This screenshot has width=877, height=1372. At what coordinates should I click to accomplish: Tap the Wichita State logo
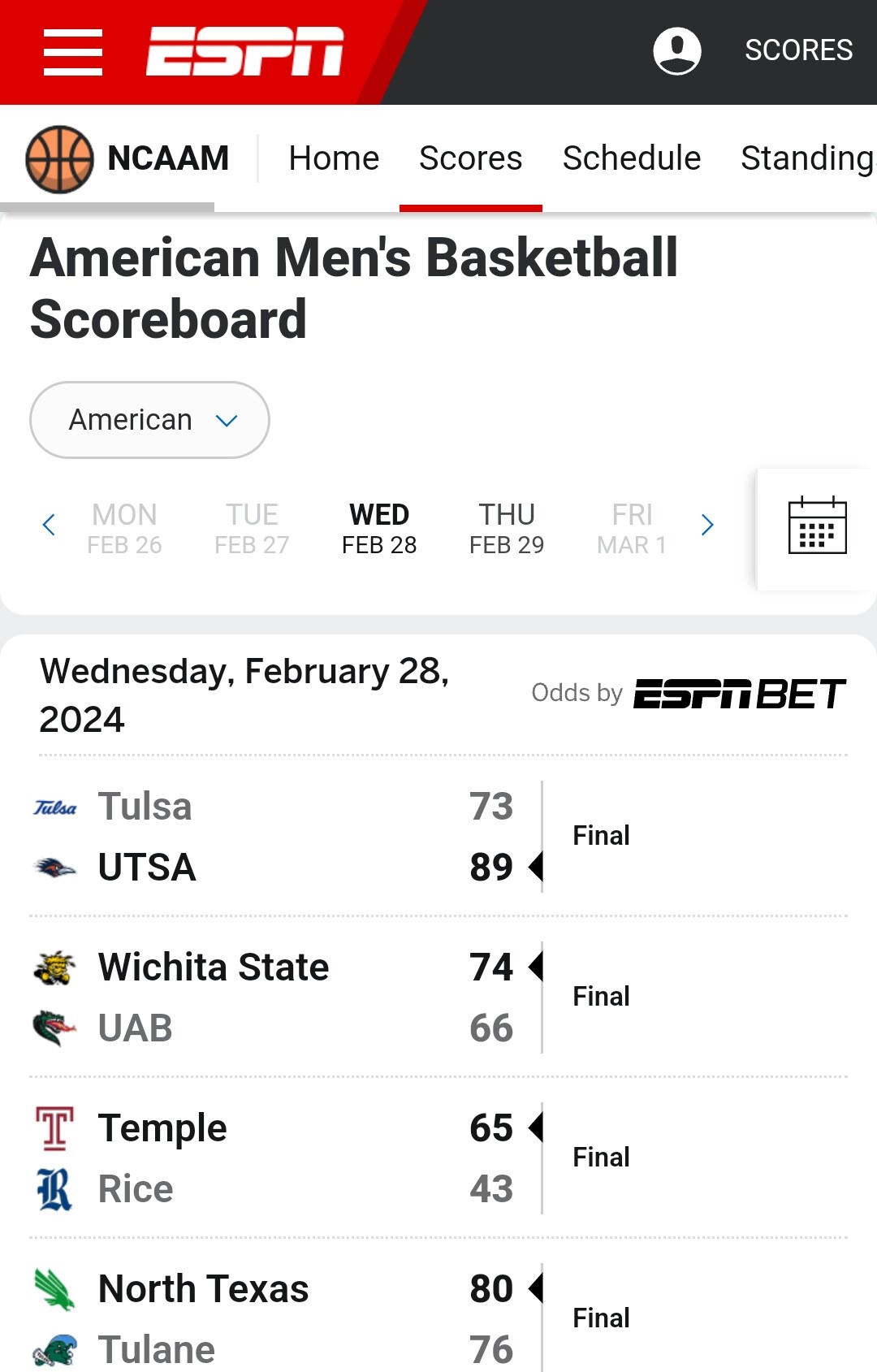pyautogui.click(x=55, y=967)
